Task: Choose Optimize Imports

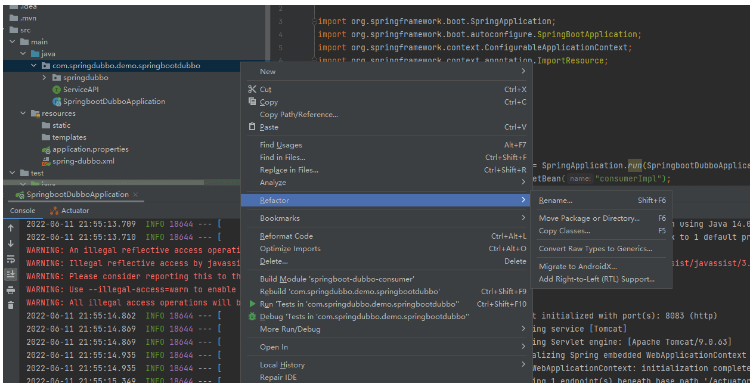Action: [290, 249]
